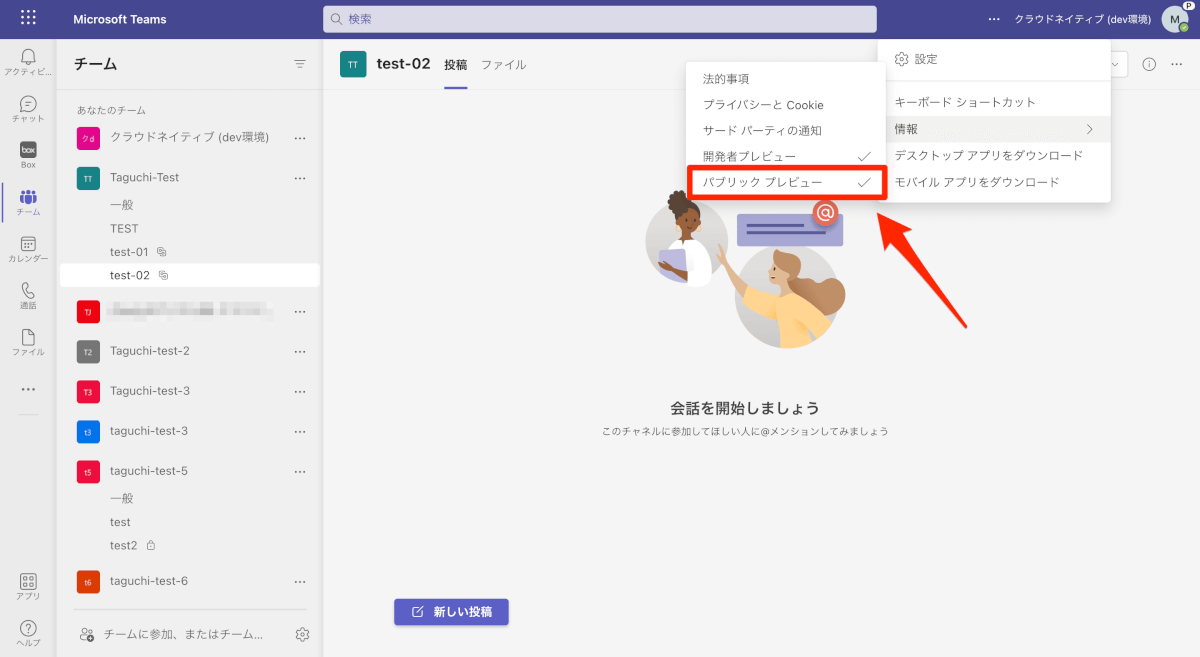
Task: Open more options for Taguchi-test-3 team
Action: tap(300, 391)
